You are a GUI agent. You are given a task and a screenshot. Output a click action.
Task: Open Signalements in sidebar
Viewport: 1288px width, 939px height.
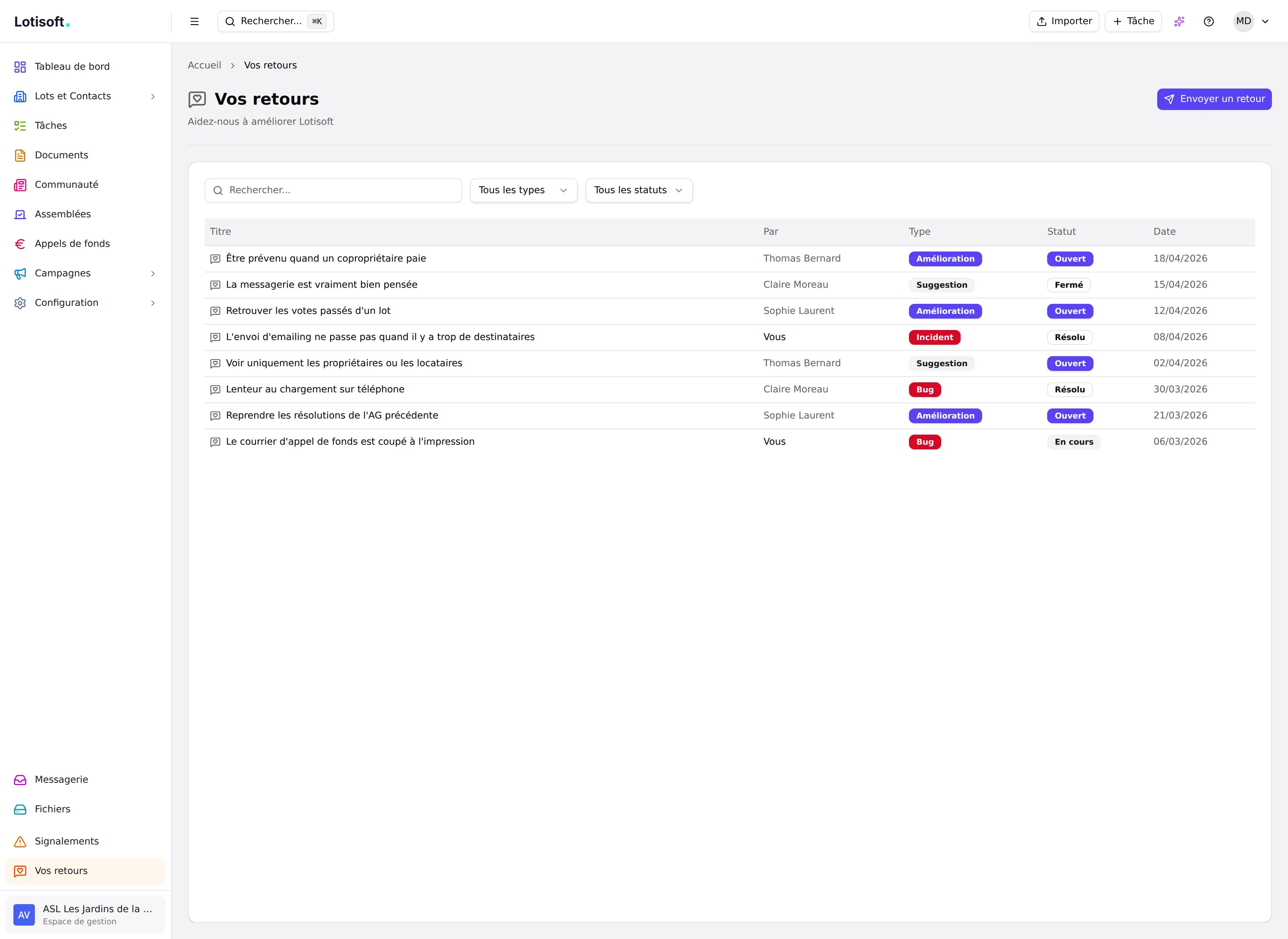point(85,841)
